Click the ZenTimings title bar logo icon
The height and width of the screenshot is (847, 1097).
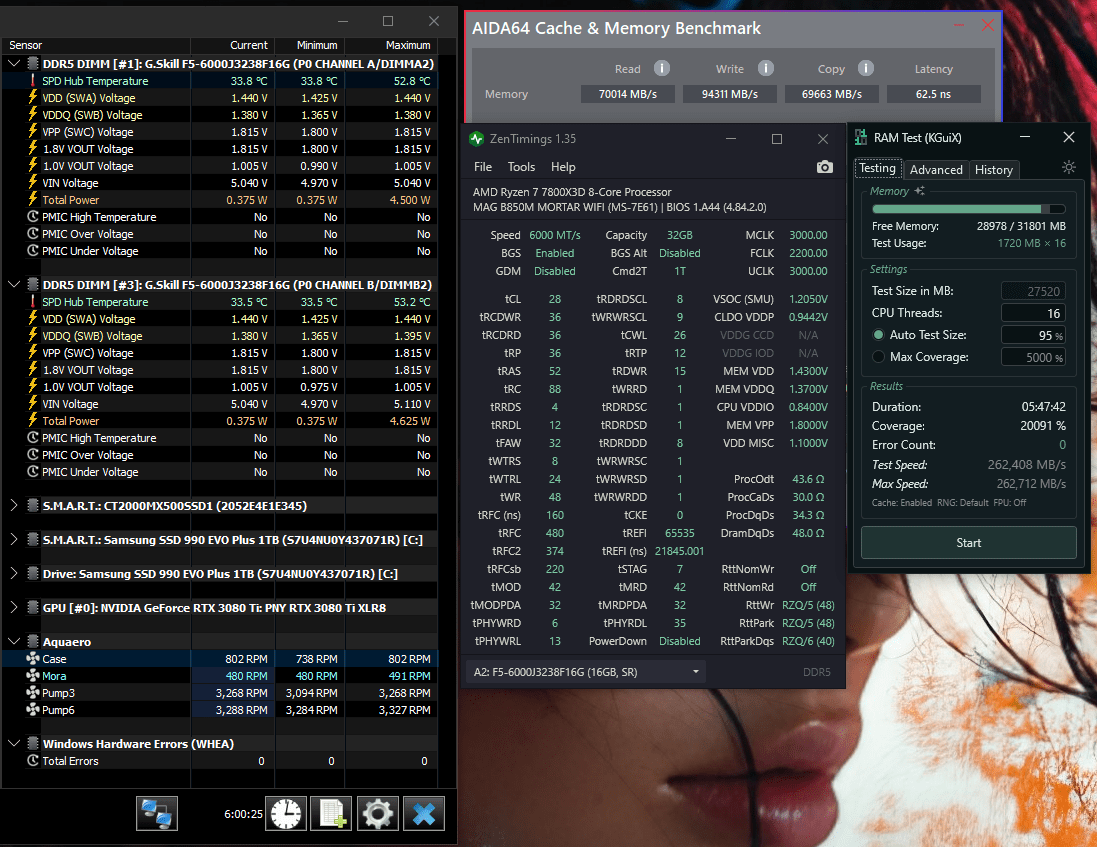tap(476, 138)
